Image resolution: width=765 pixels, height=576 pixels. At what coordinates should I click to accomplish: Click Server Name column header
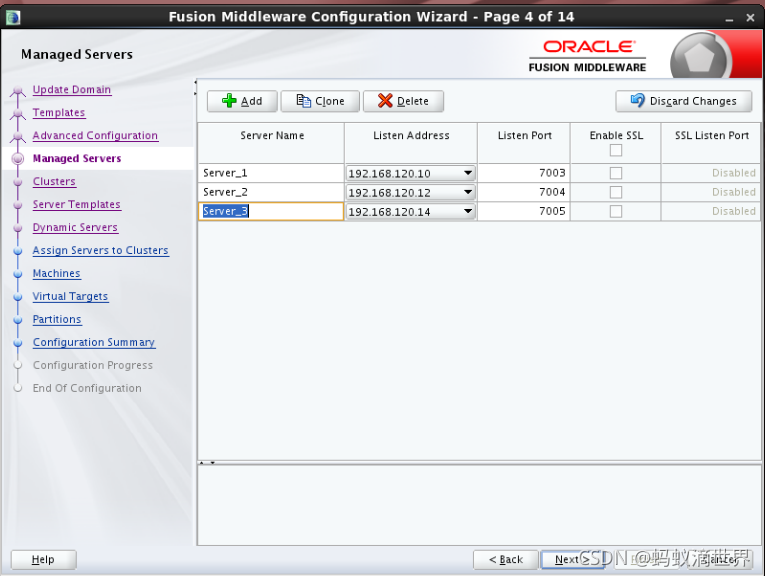[x=272, y=143]
